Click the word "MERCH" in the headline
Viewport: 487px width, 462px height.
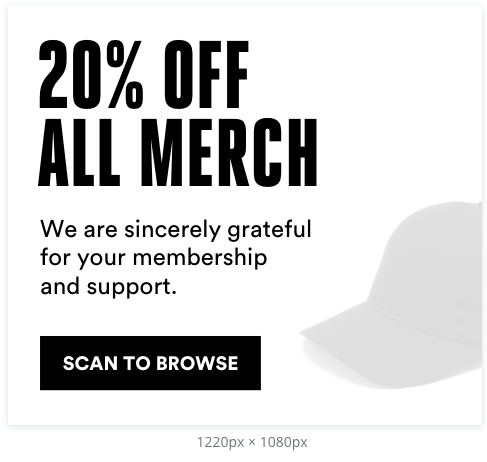point(229,152)
